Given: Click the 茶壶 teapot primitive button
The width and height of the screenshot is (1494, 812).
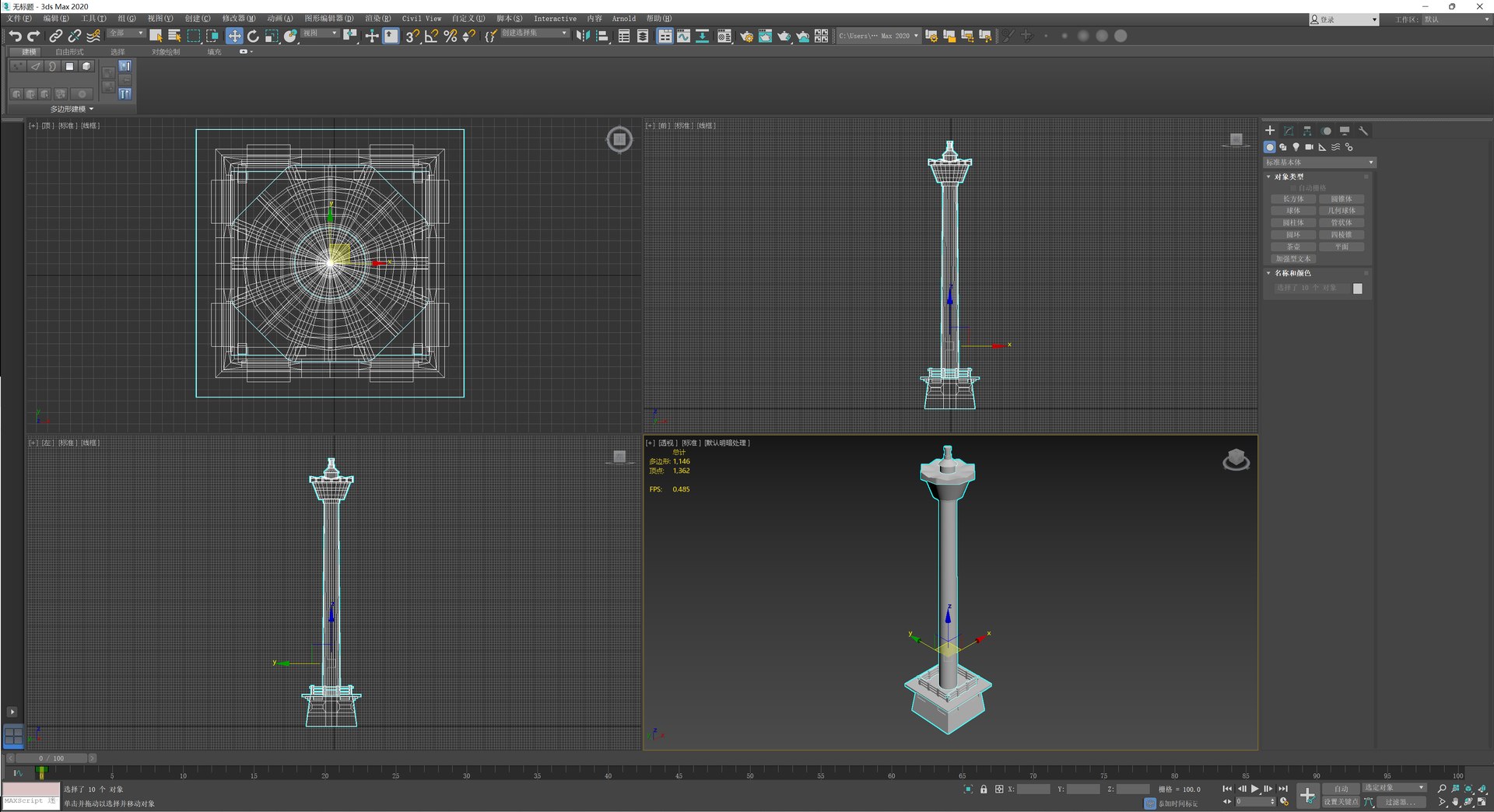Looking at the screenshot, I should (x=1293, y=247).
